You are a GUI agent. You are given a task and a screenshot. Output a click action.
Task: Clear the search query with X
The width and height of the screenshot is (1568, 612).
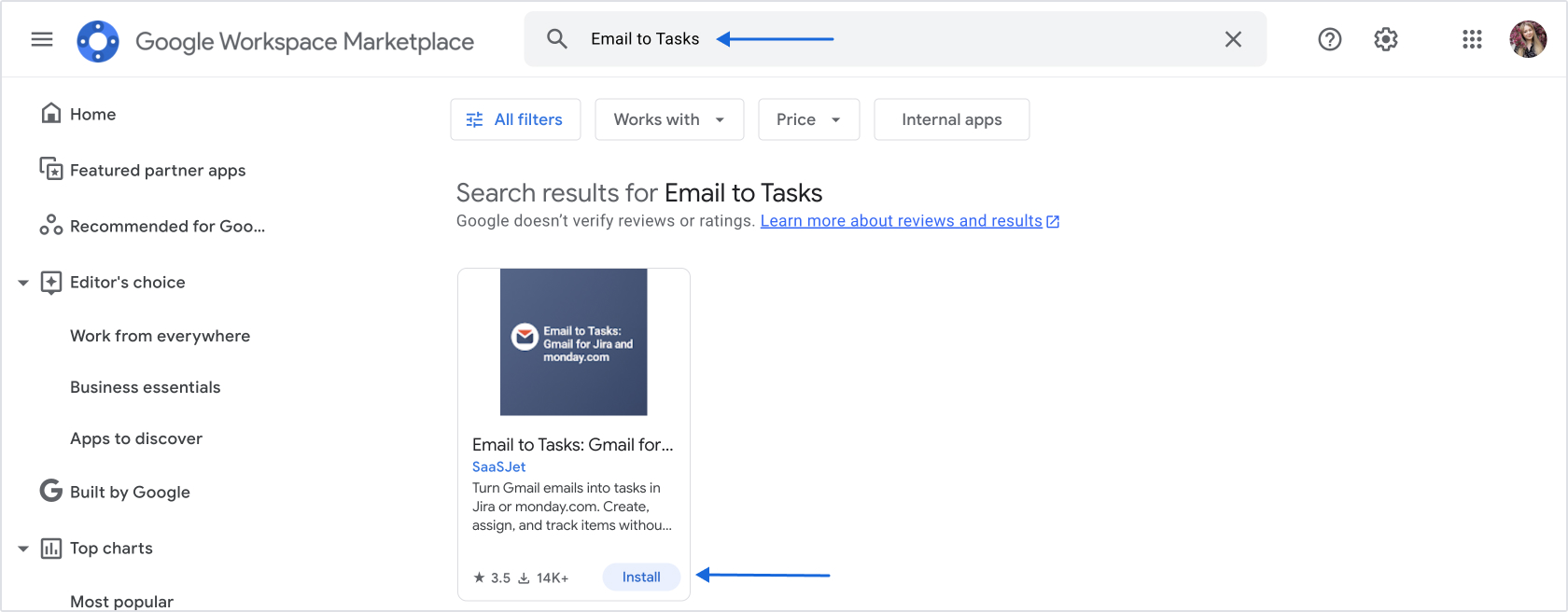1233,39
